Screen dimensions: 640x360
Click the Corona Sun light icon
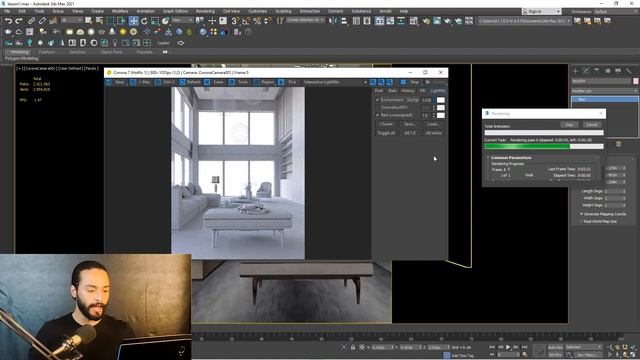(123, 32)
